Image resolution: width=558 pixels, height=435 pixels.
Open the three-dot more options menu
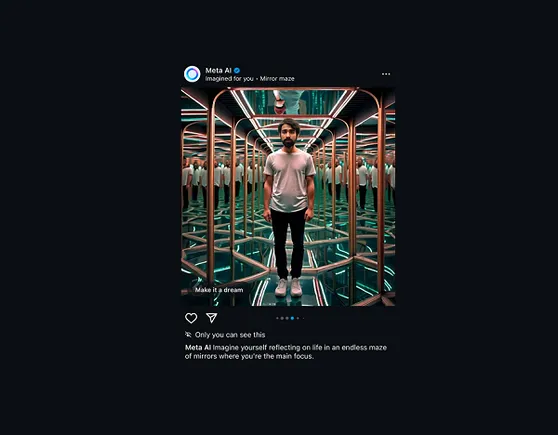386,74
